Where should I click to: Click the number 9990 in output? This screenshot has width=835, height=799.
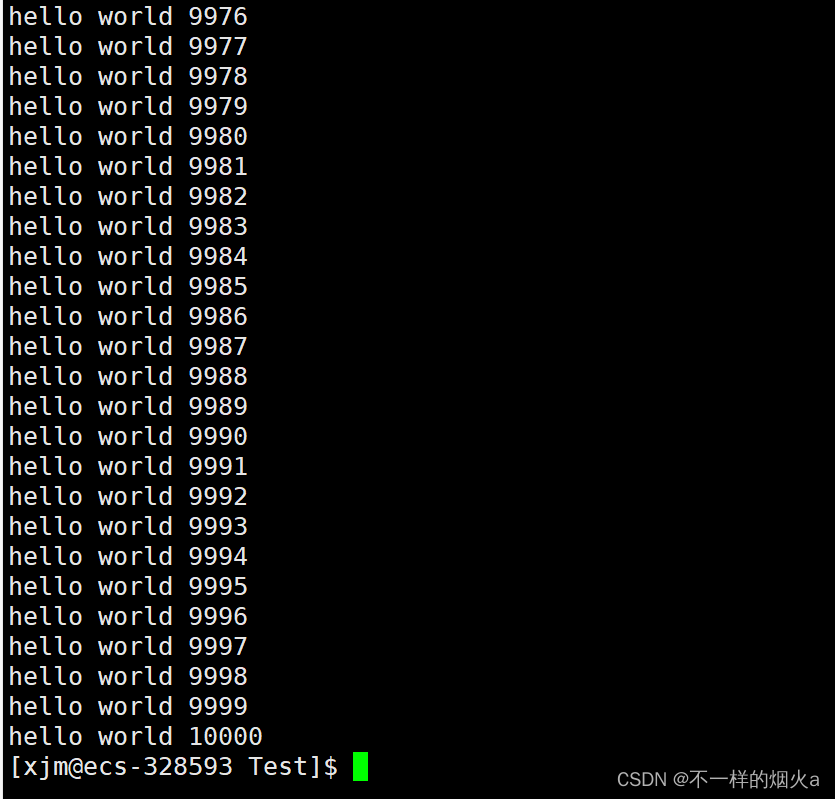[218, 437]
